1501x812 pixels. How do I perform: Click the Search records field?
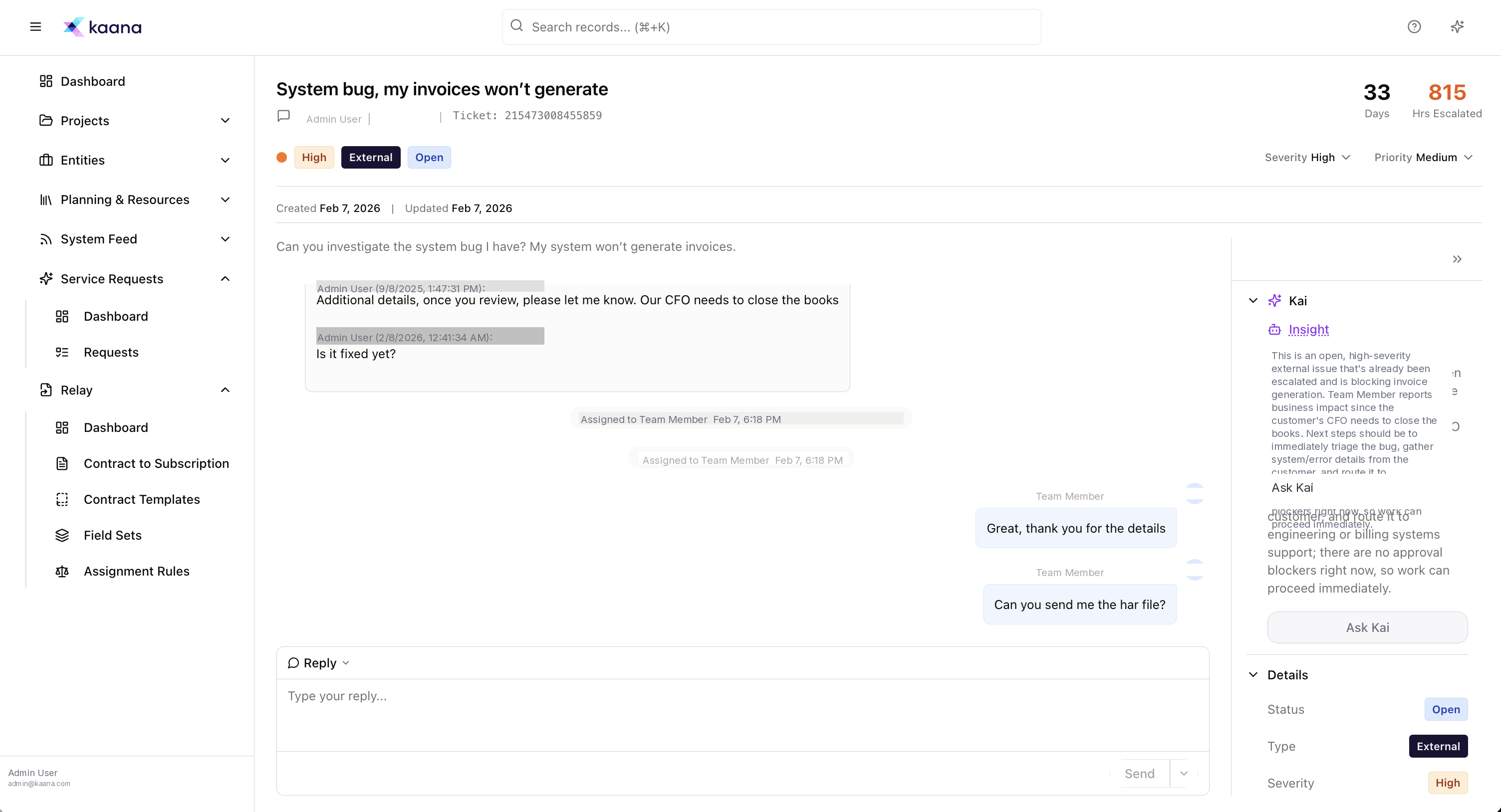tap(771, 27)
